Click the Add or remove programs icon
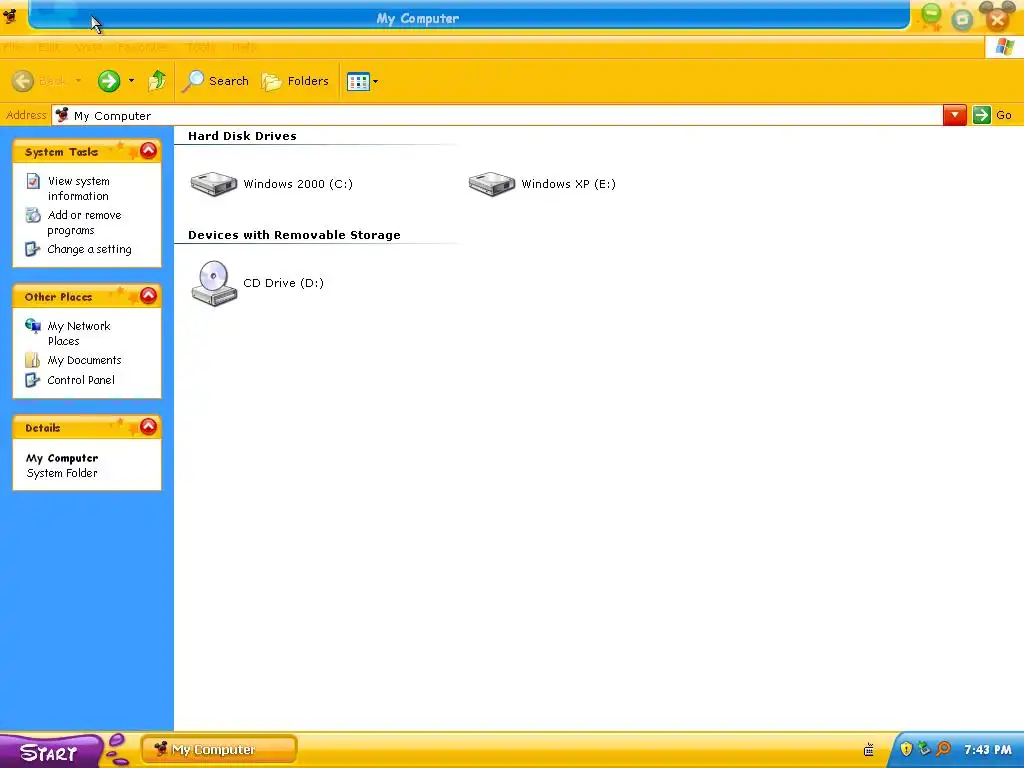 tap(33, 215)
